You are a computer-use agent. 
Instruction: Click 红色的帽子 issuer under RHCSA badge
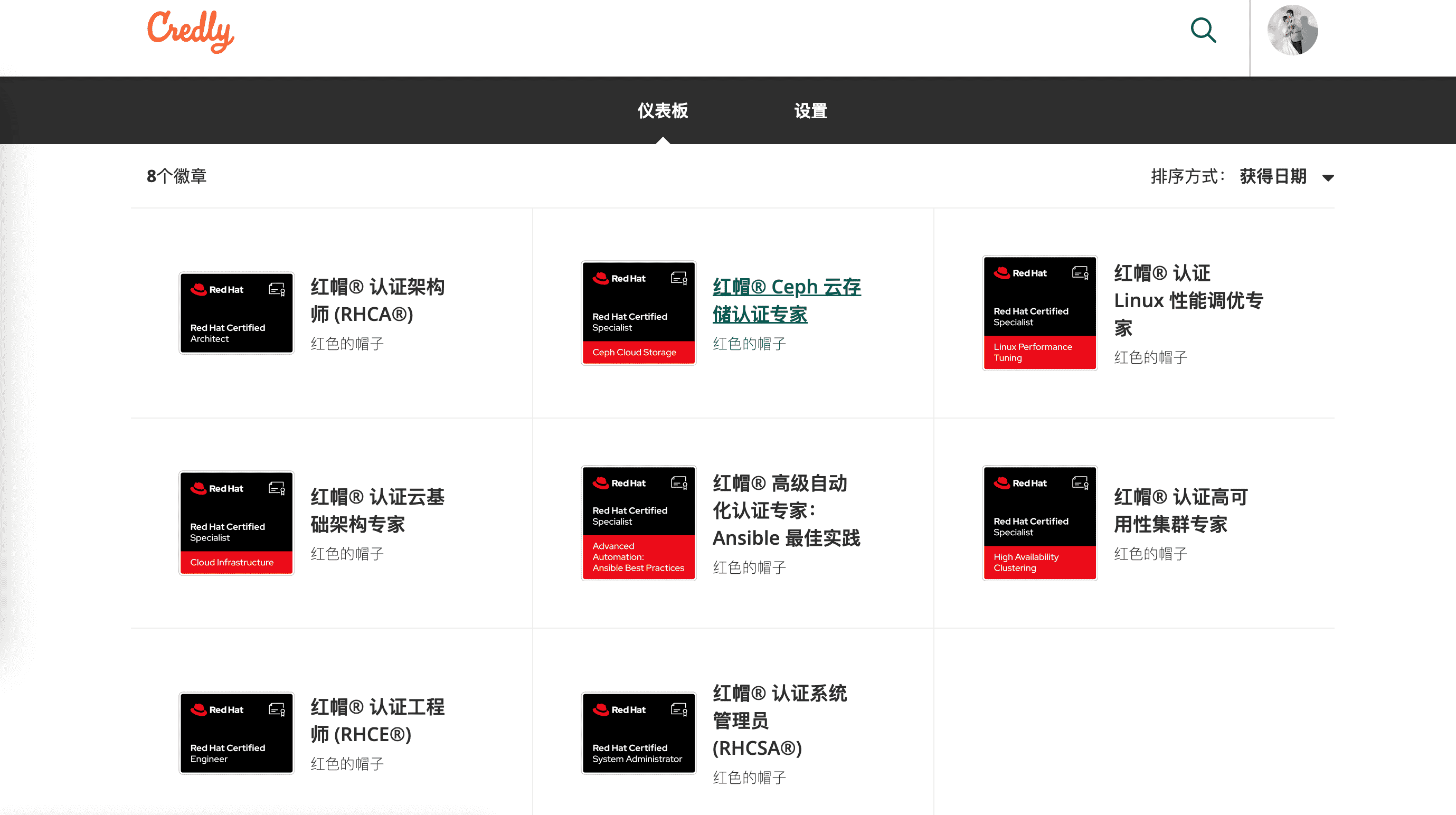point(749,778)
